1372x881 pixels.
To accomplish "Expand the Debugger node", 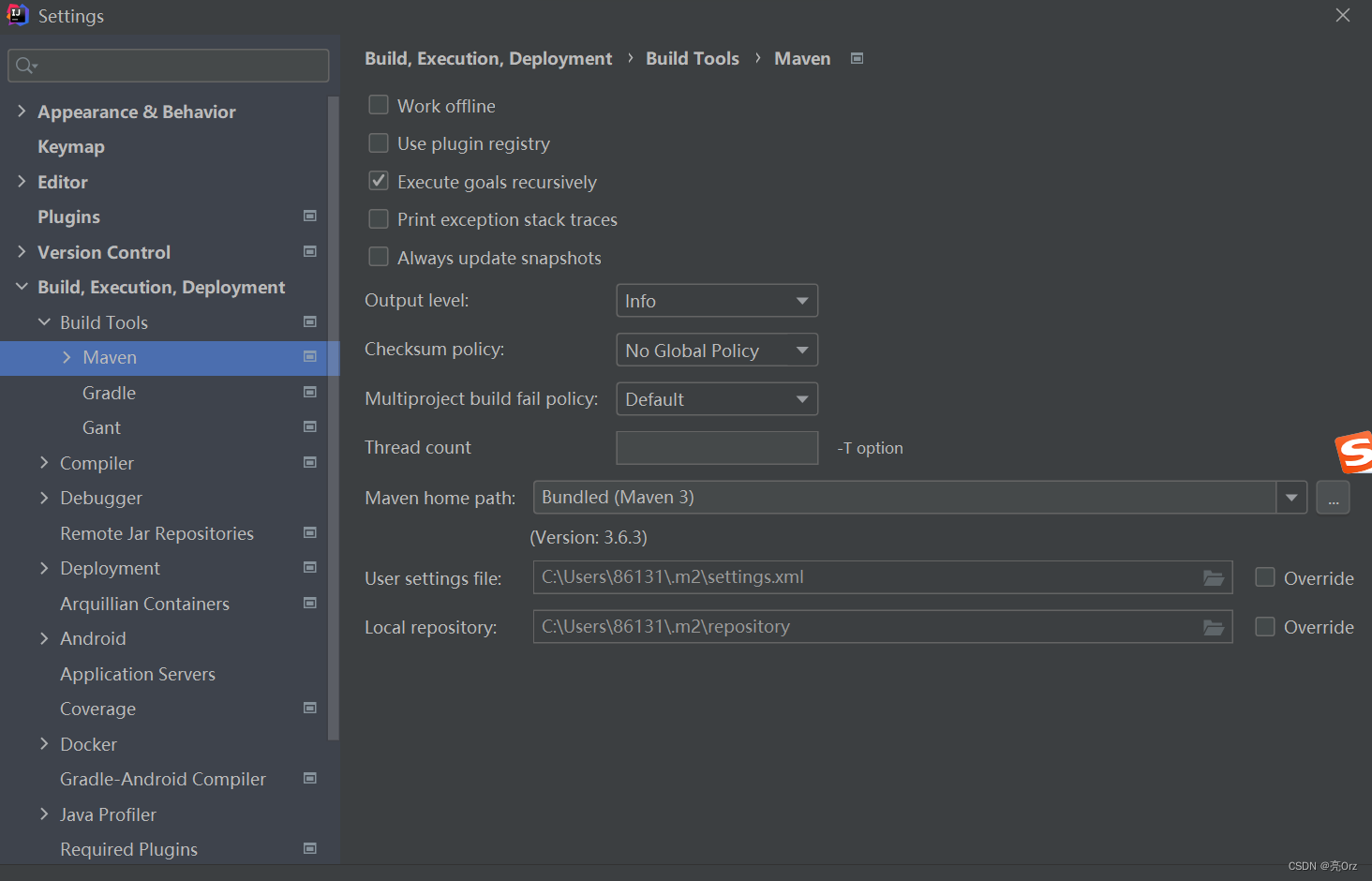I will 44,498.
